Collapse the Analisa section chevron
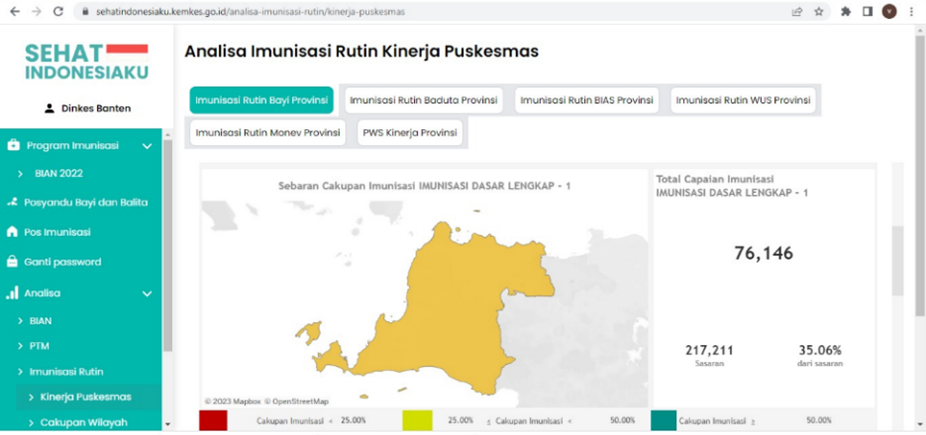926x435 pixels. (147, 294)
